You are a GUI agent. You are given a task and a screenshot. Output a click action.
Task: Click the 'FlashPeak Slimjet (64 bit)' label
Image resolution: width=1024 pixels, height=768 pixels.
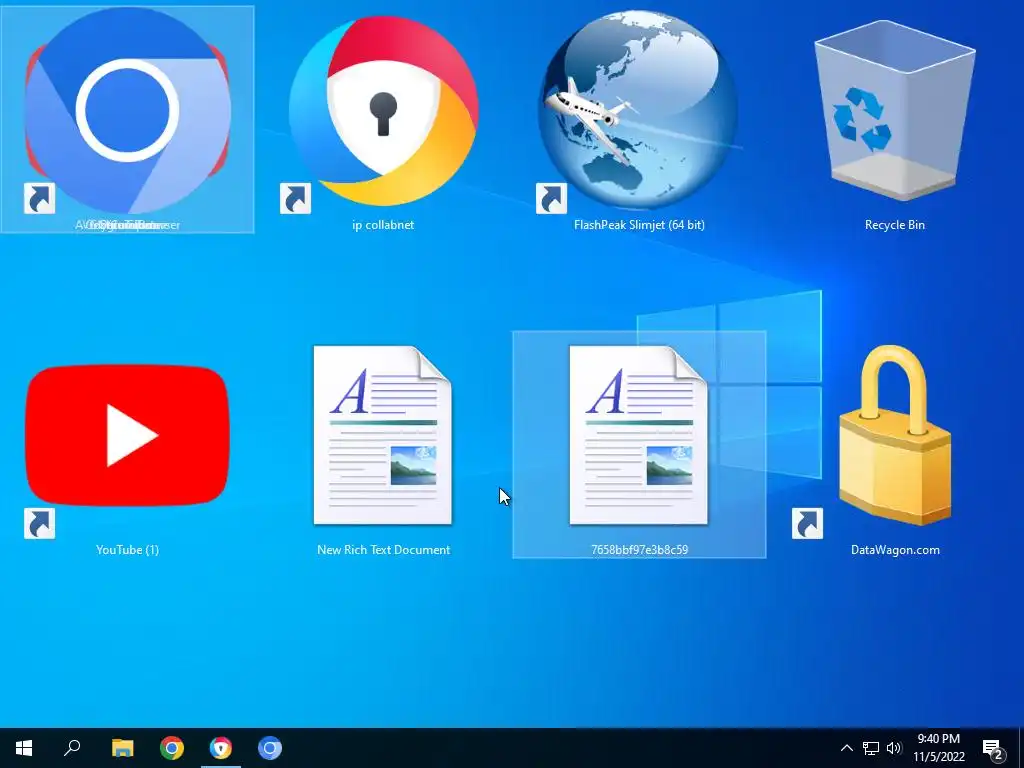pyautogui.click(x=639, y=225)
